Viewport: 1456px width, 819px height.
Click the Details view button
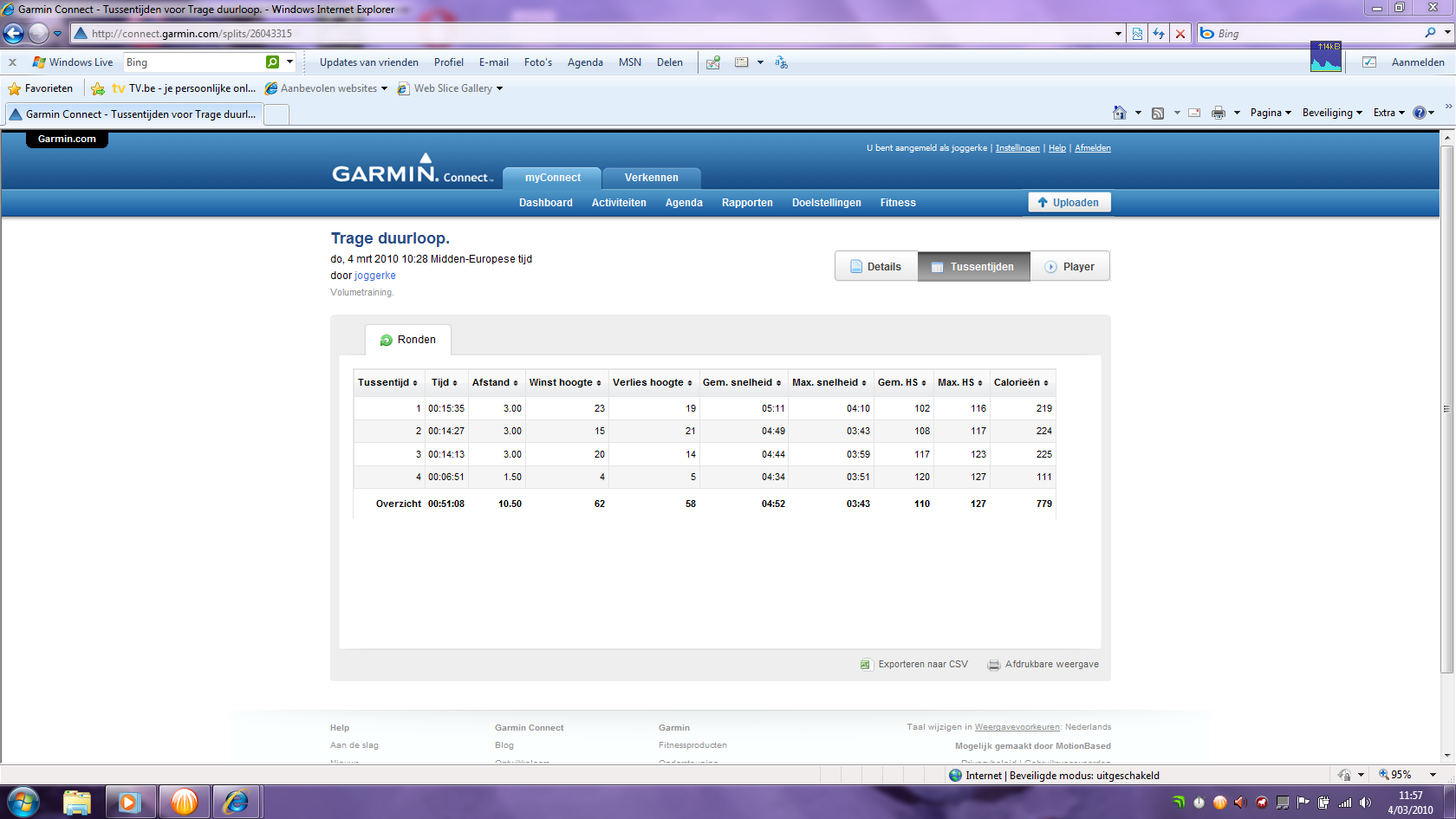[876, 267]
